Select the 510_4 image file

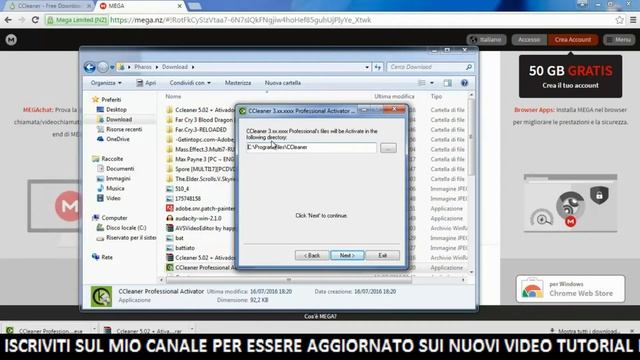[x=182, y=189]
